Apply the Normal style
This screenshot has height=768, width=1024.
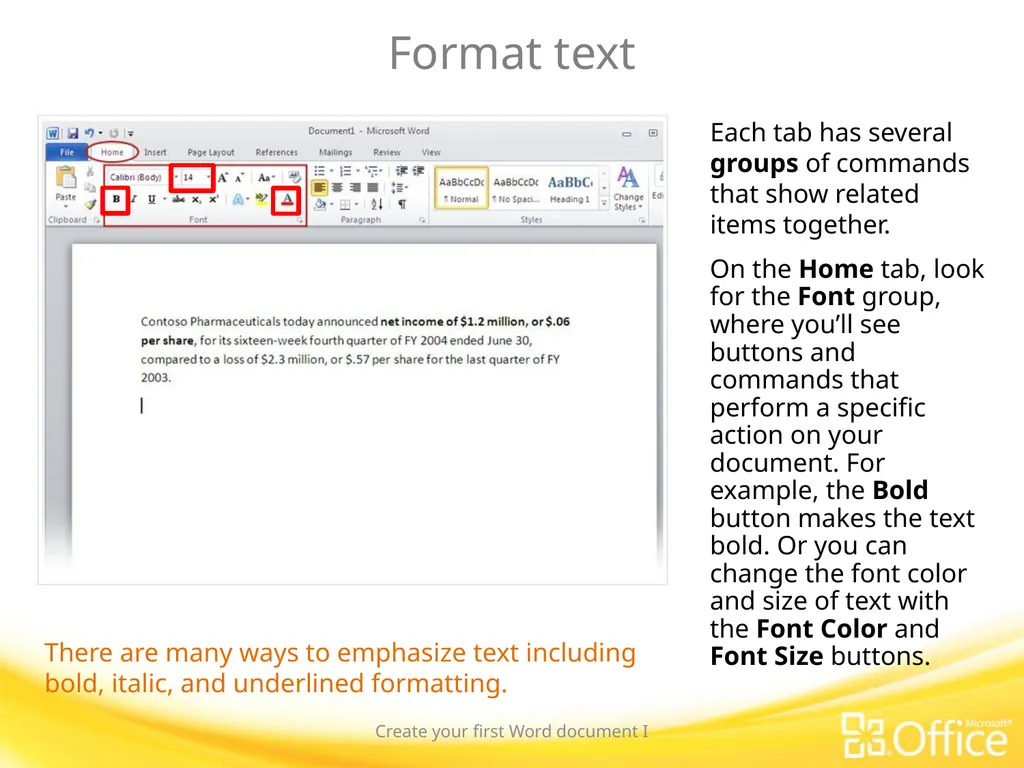(461, 189)
